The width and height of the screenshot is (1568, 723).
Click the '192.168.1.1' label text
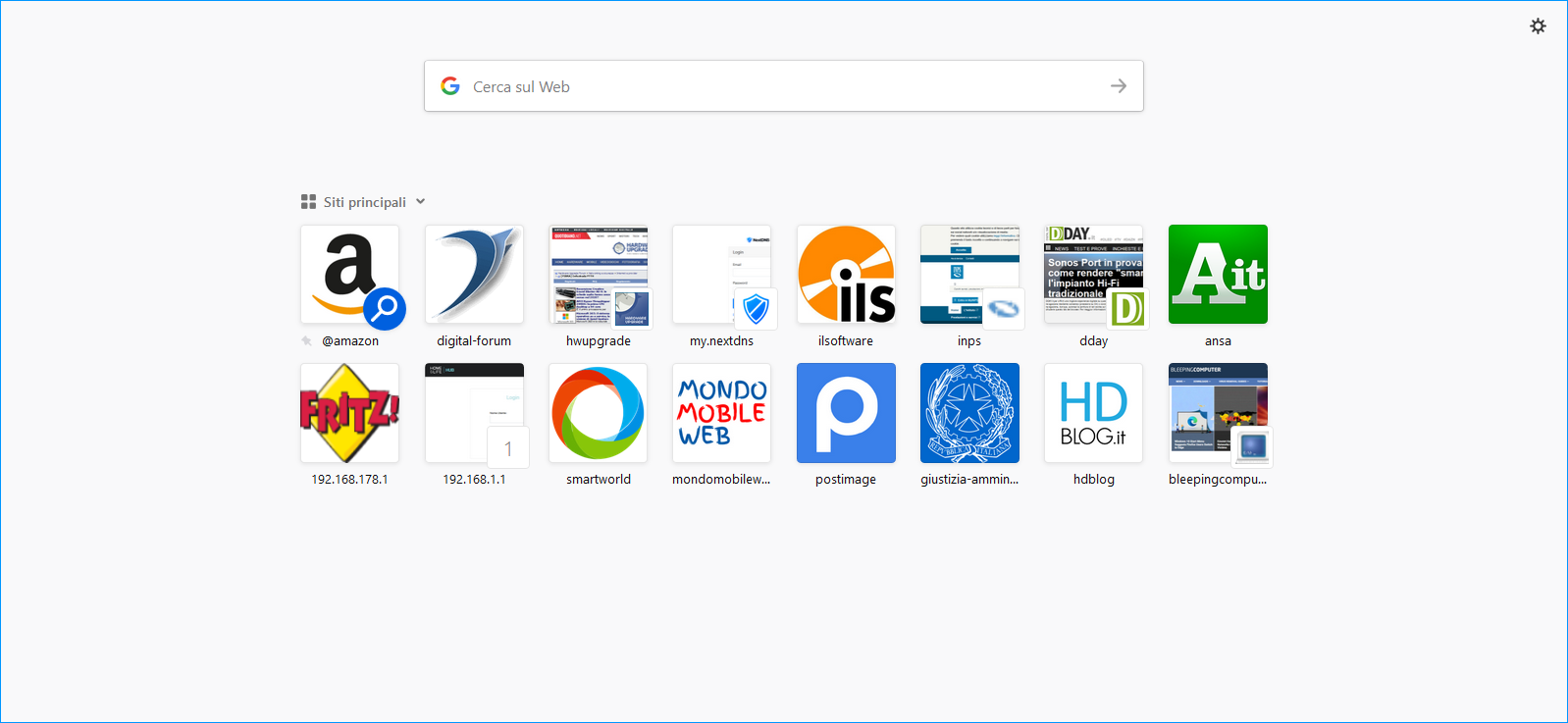(474, 479)
